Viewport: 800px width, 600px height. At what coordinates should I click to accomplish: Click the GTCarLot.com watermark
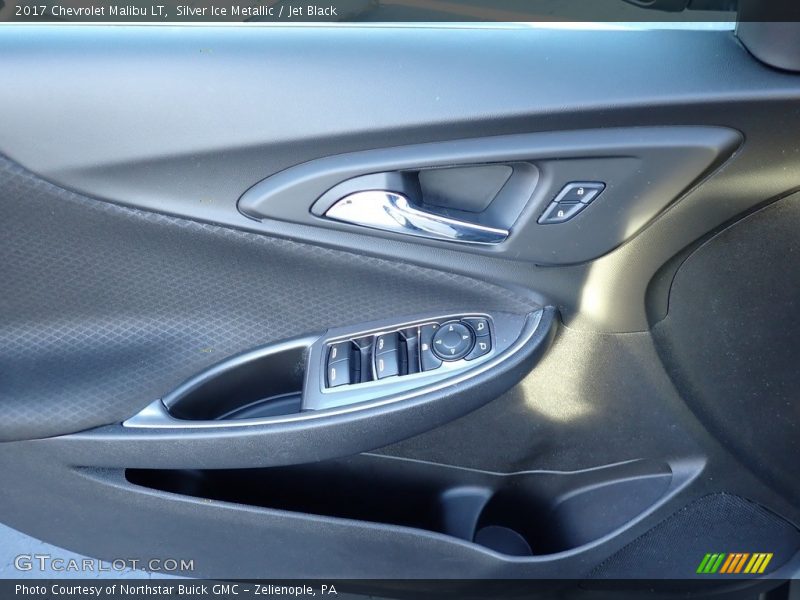104,563
